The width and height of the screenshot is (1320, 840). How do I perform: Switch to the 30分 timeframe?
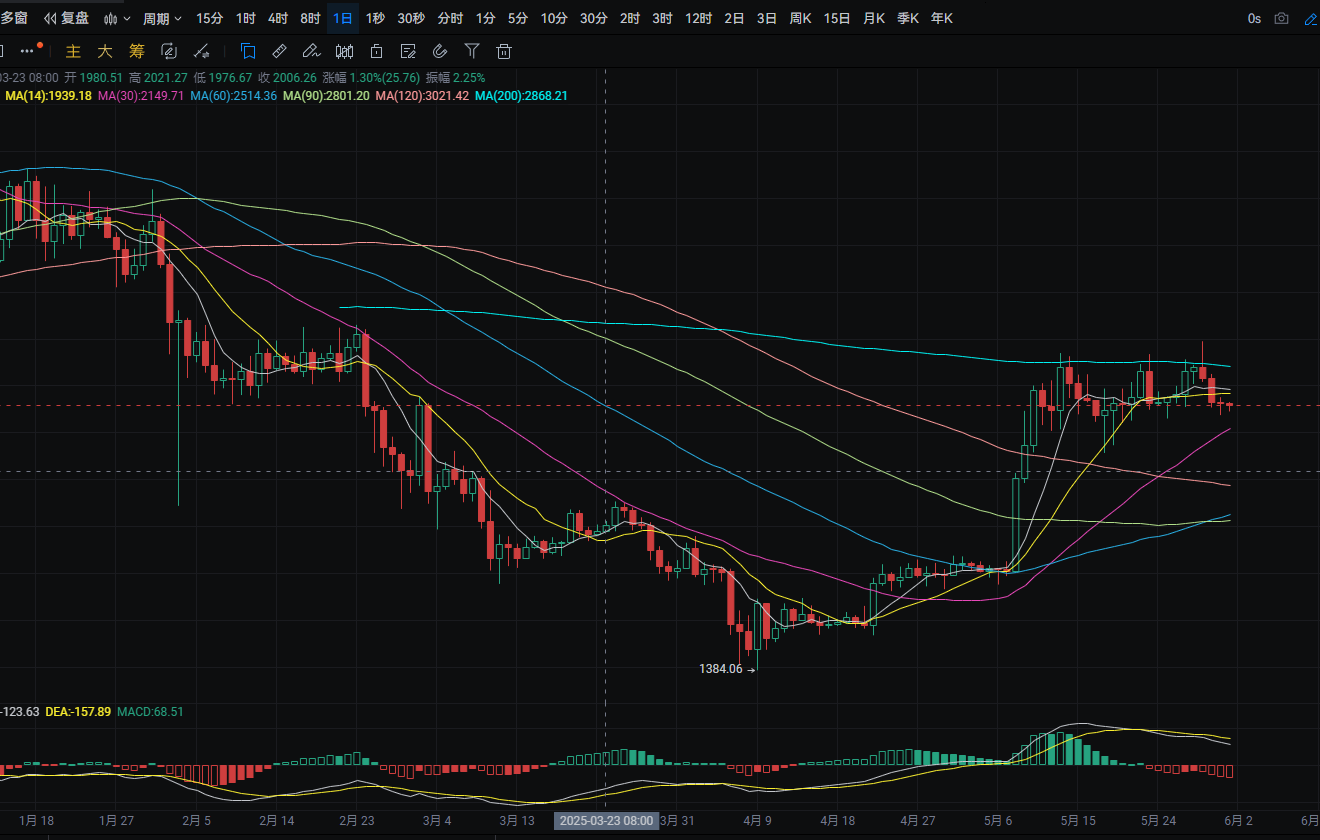593,18
